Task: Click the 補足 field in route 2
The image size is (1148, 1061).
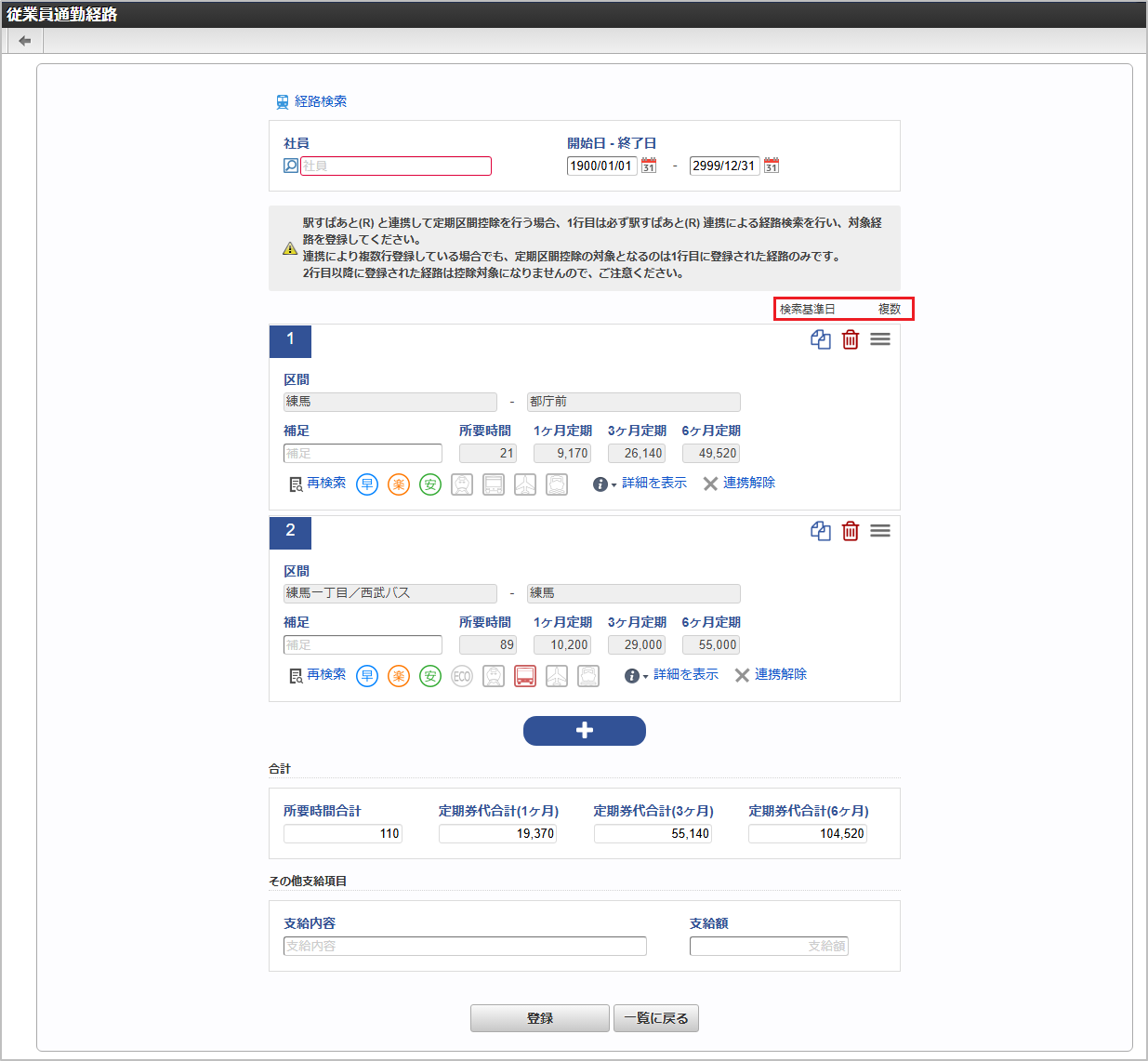Action: point(363,644)
